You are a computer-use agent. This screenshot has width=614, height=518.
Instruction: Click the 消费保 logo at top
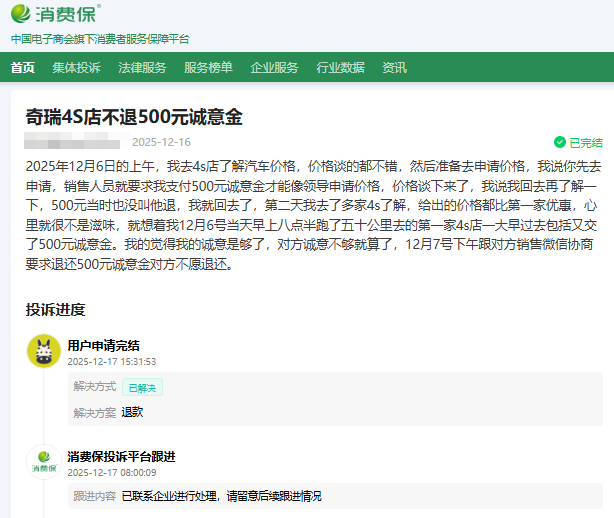coord(55,15)
